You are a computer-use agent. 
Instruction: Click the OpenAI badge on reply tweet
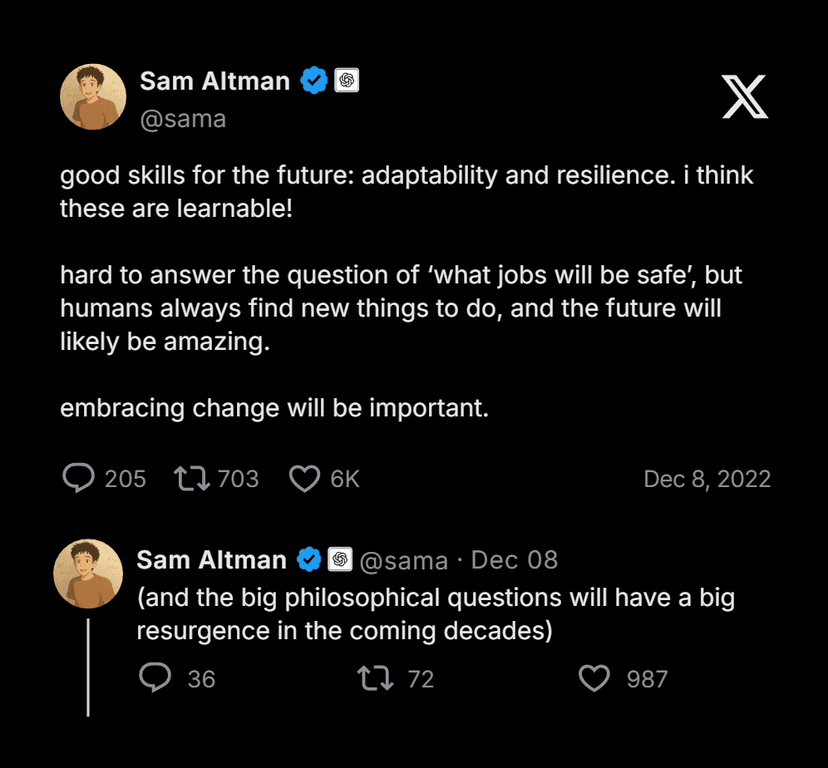340,559
